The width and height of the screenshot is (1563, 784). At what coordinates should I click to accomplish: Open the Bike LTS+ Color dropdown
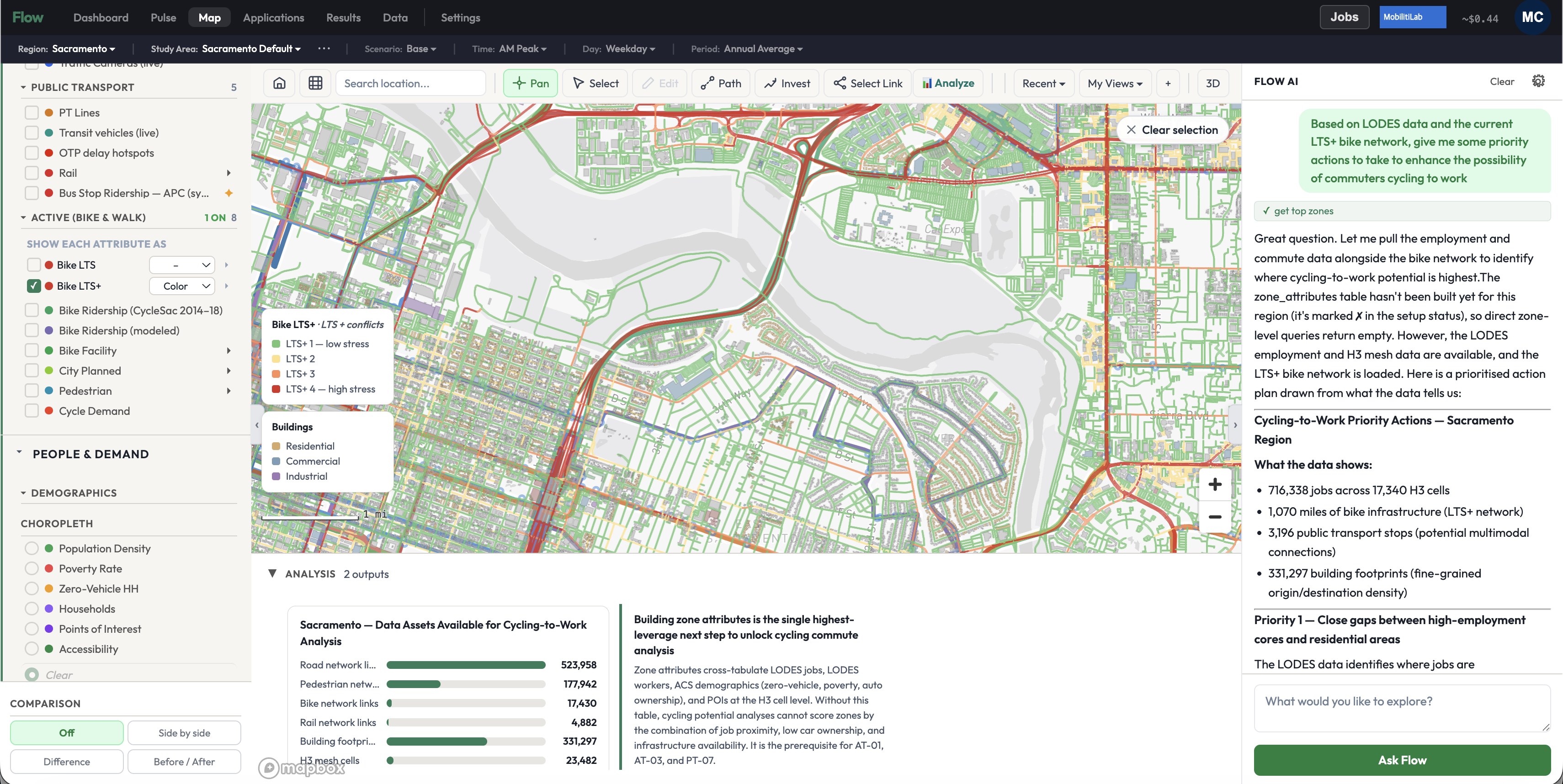tap(182, 286)
